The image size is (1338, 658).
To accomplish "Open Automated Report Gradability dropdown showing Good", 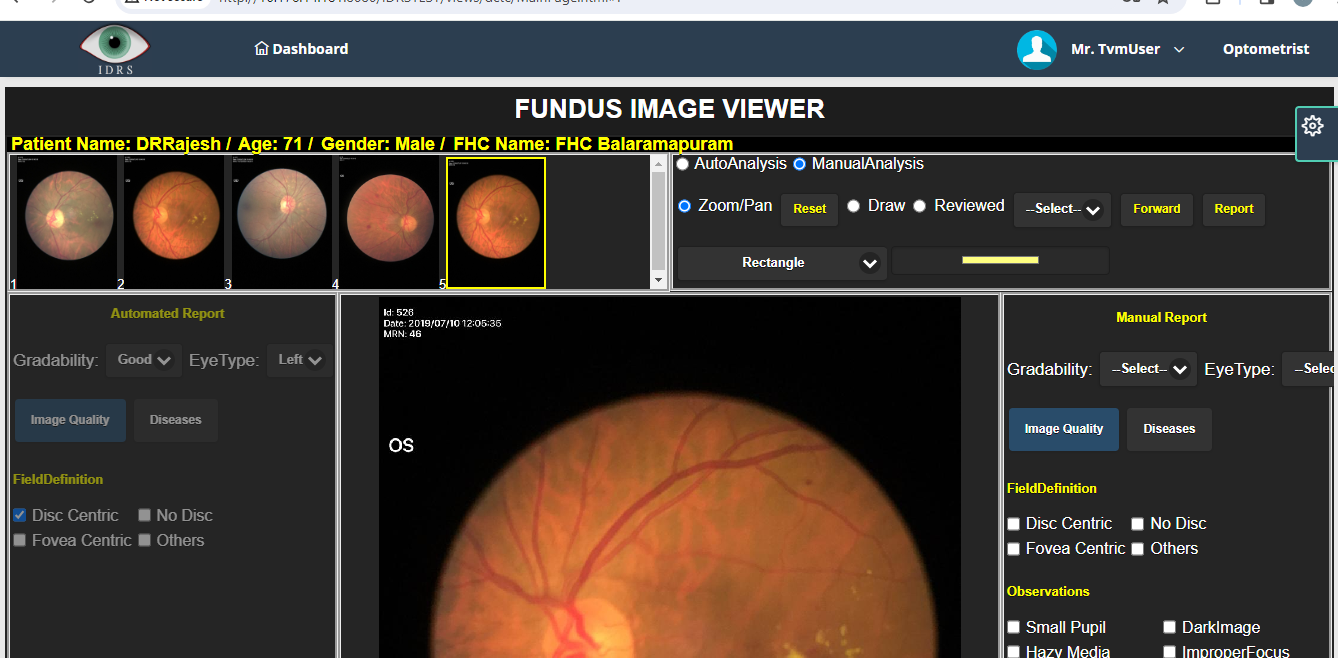I will pos(144,360).
